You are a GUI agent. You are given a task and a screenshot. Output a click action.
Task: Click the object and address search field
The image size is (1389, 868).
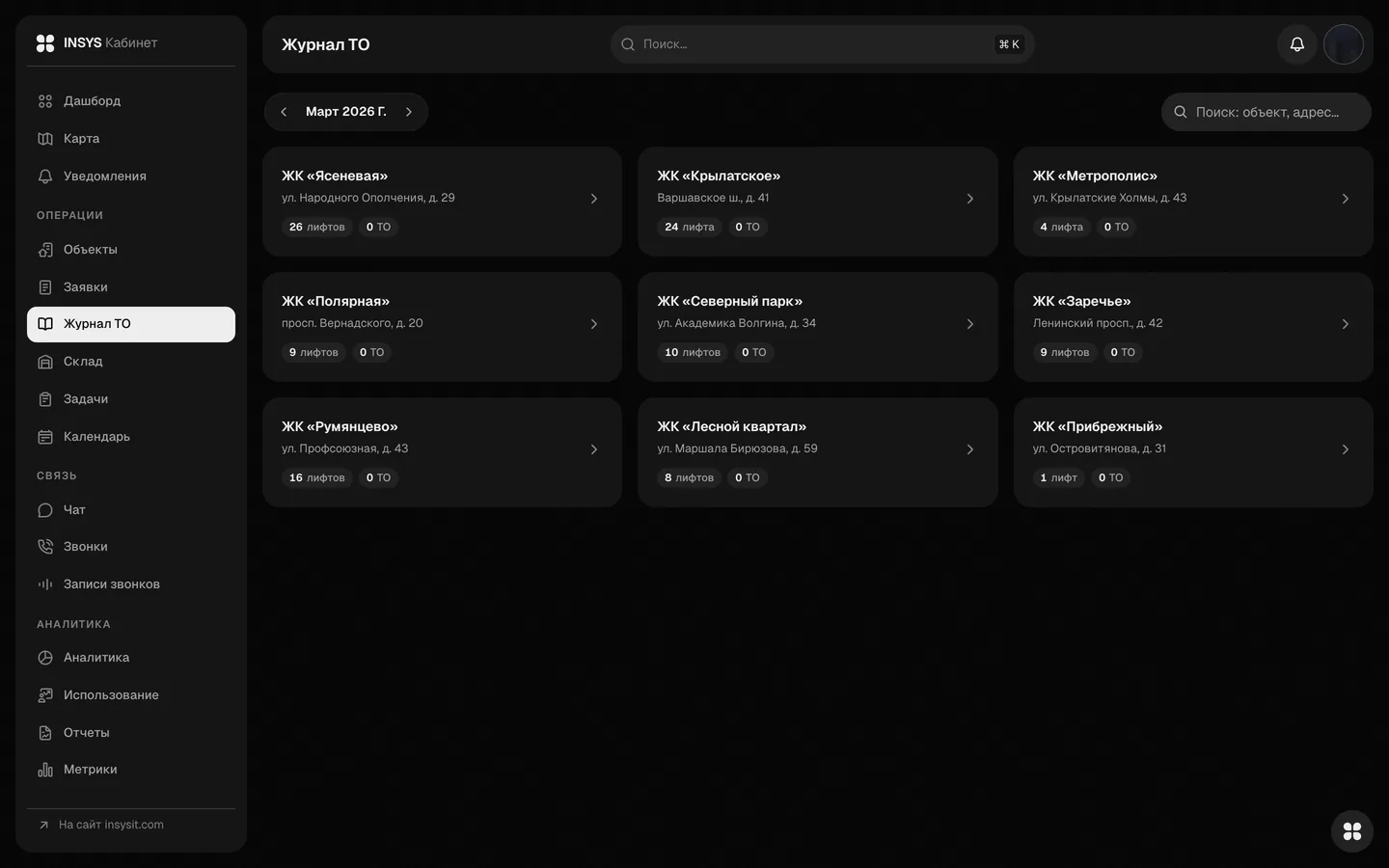point(1266,112)
